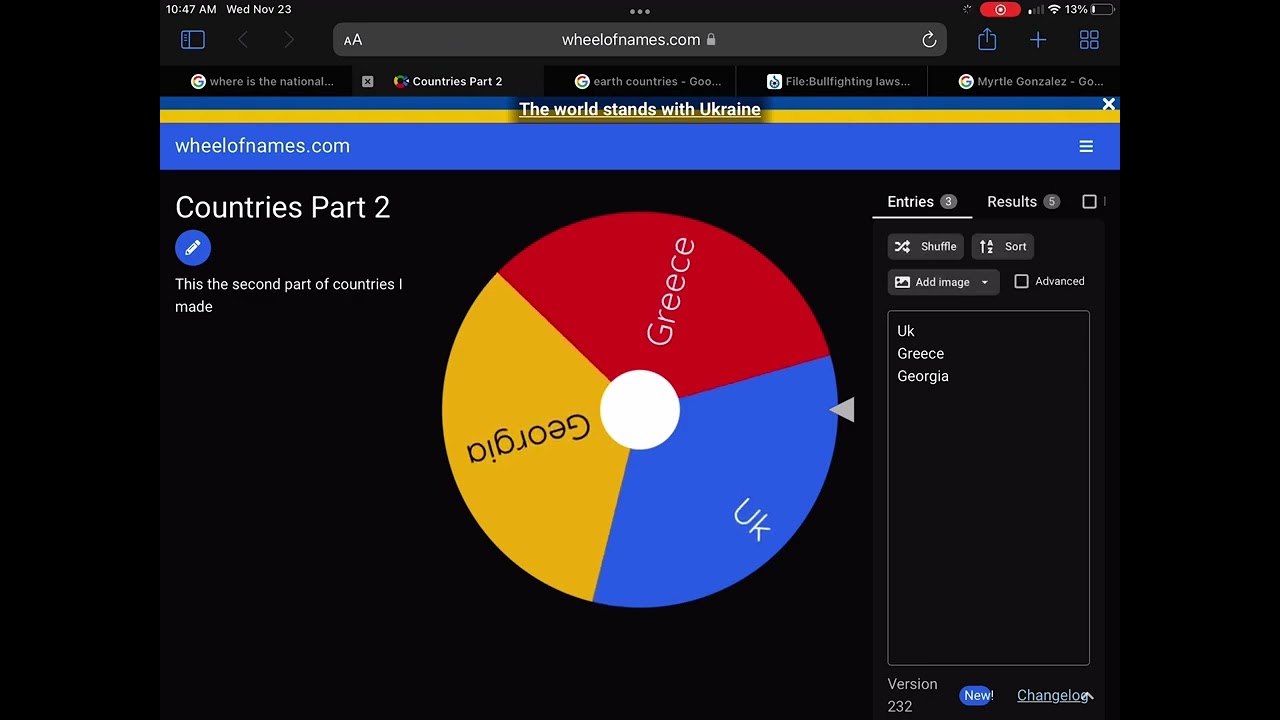
Task: Open the Add image dropdown
Action: tap(943, 282)
